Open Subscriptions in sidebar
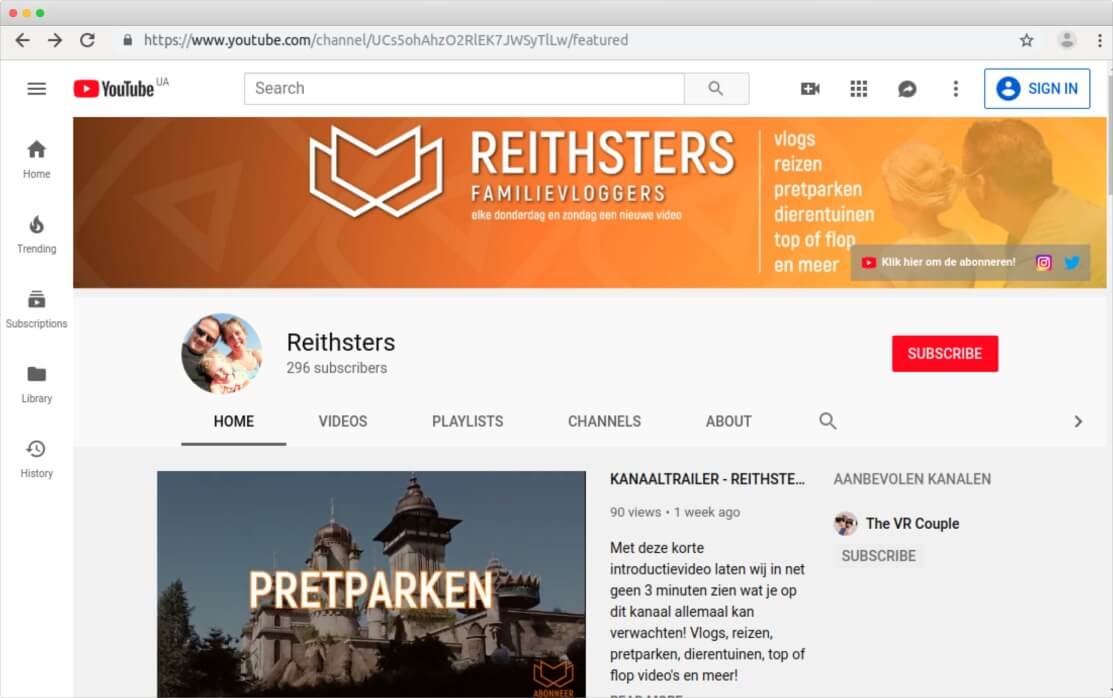 (x=36, y=309)
